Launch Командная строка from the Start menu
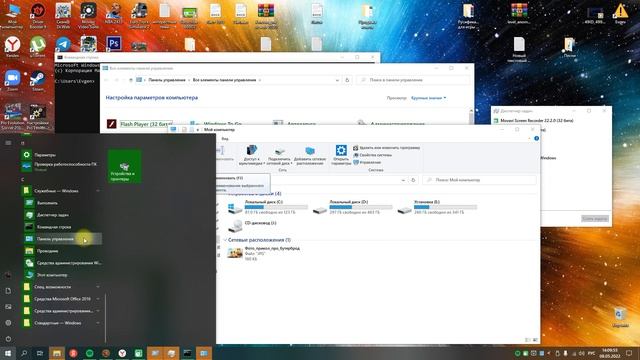The width and height of the screenshot is (640, 360). (x=53, y=227)
